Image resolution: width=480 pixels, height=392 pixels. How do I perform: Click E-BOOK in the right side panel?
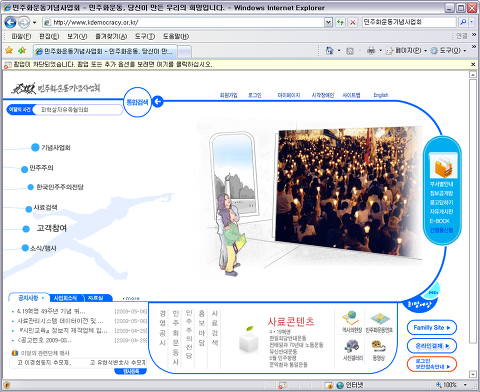coord(440,221)
